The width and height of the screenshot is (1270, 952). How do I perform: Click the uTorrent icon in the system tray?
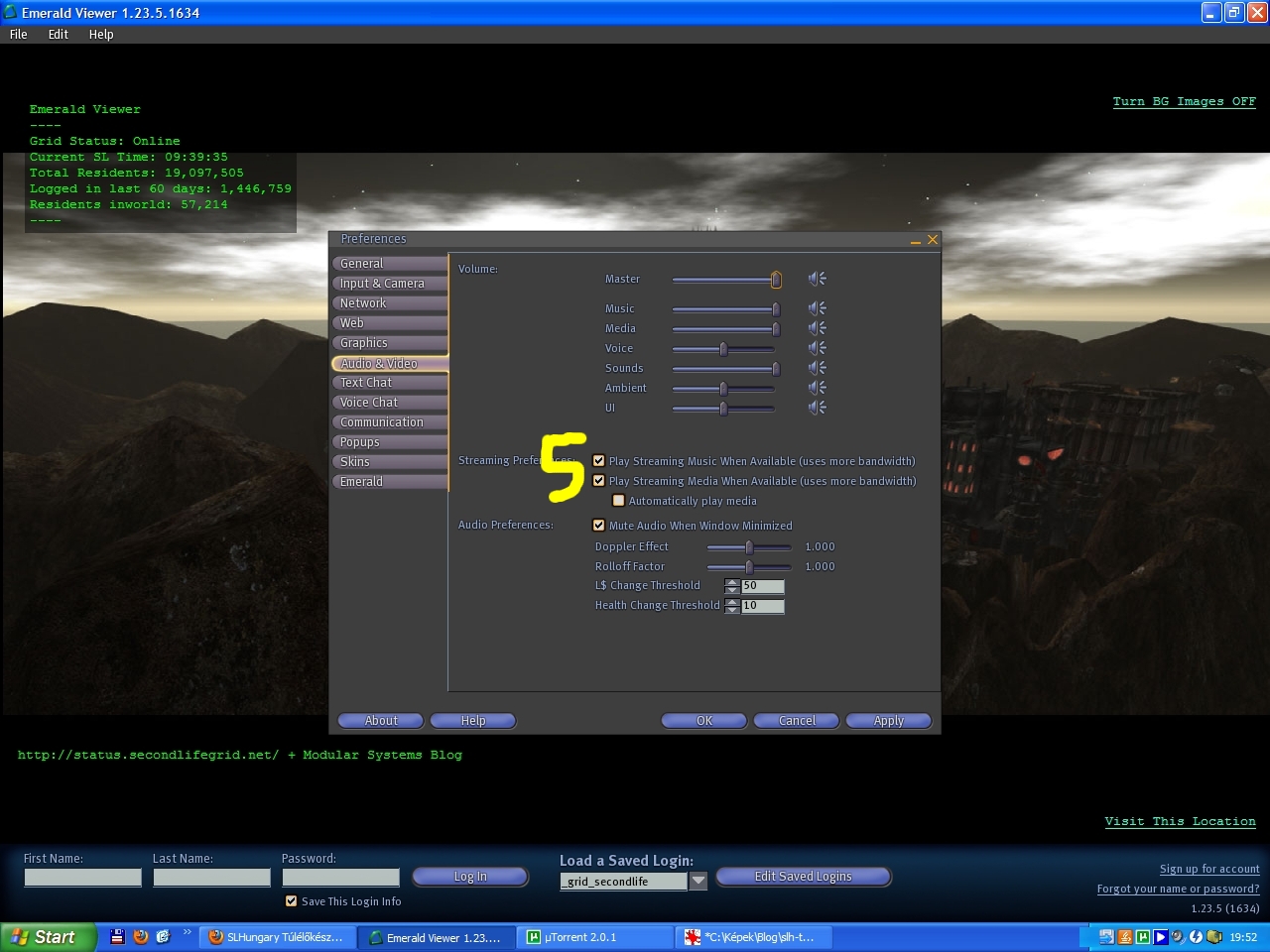coord(1142,936)
